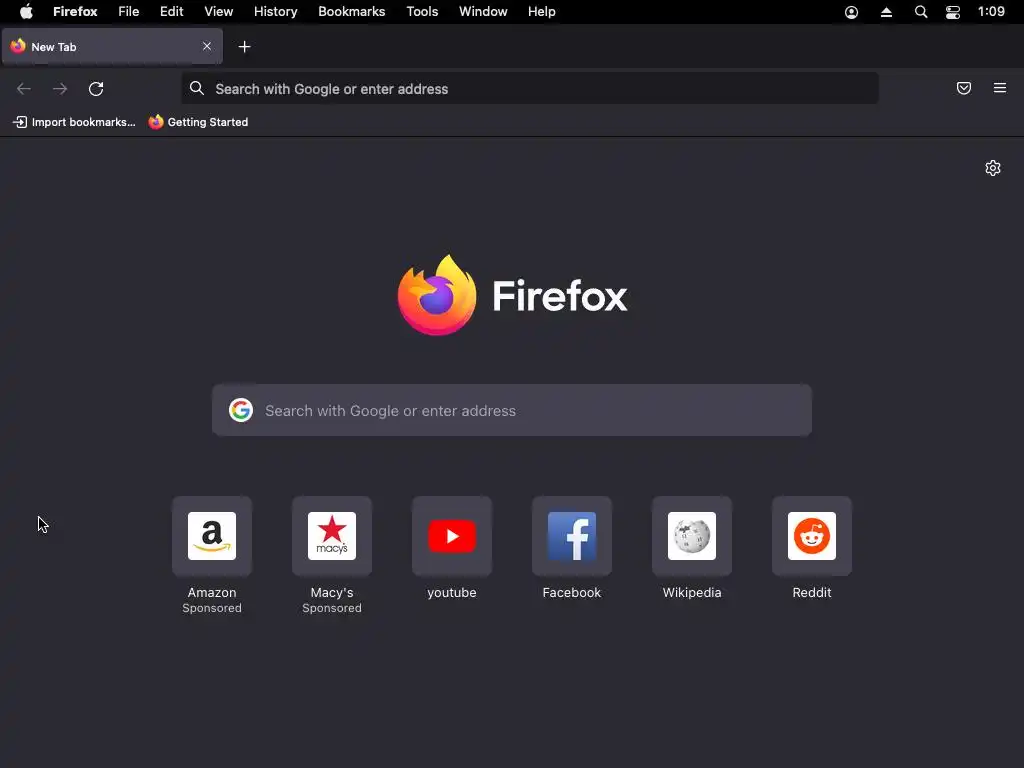Open the File menu
The image size is (1024, 768).
[x=129, y=12]
